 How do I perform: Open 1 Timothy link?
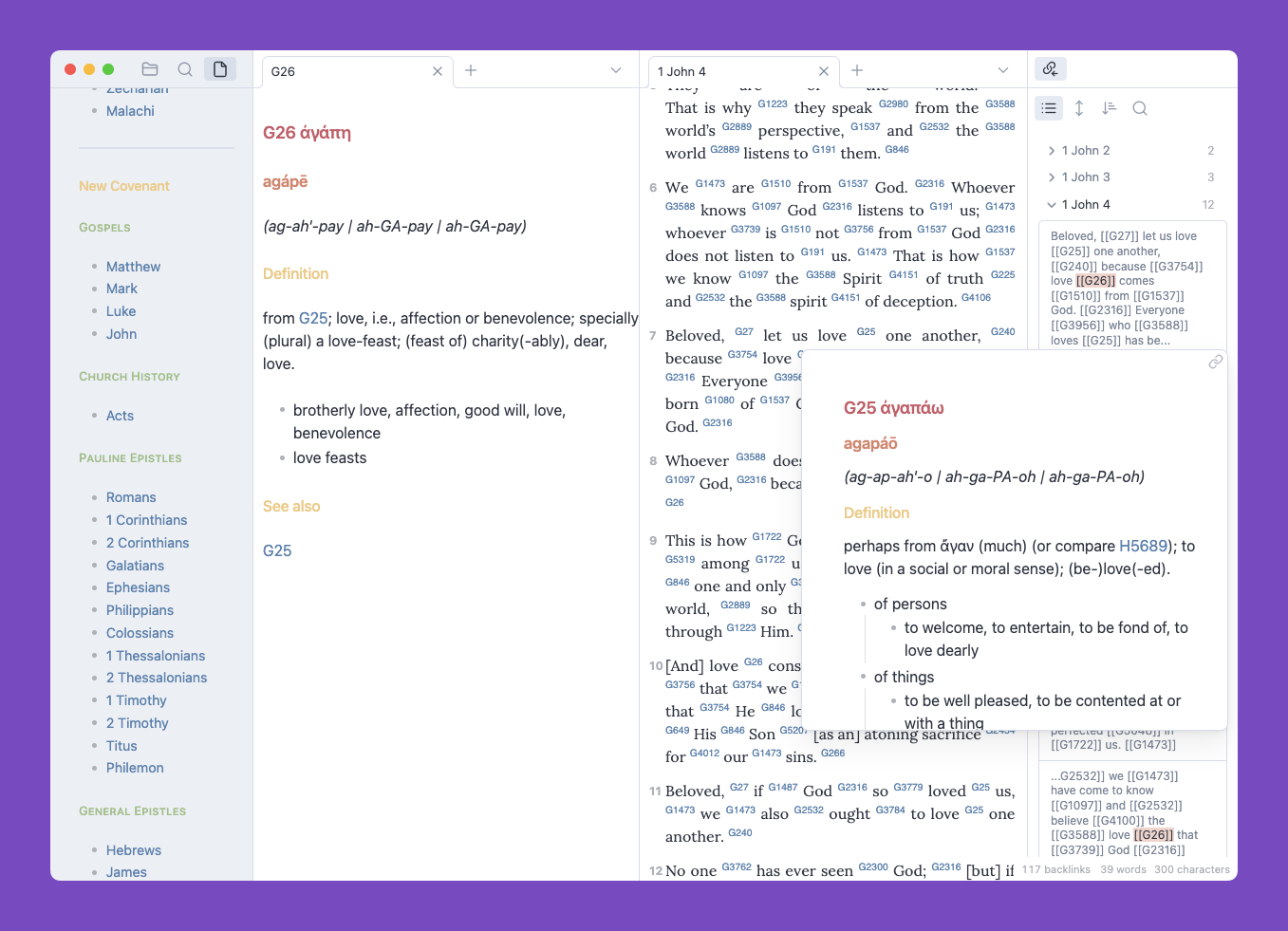click(x=136, y=700)
